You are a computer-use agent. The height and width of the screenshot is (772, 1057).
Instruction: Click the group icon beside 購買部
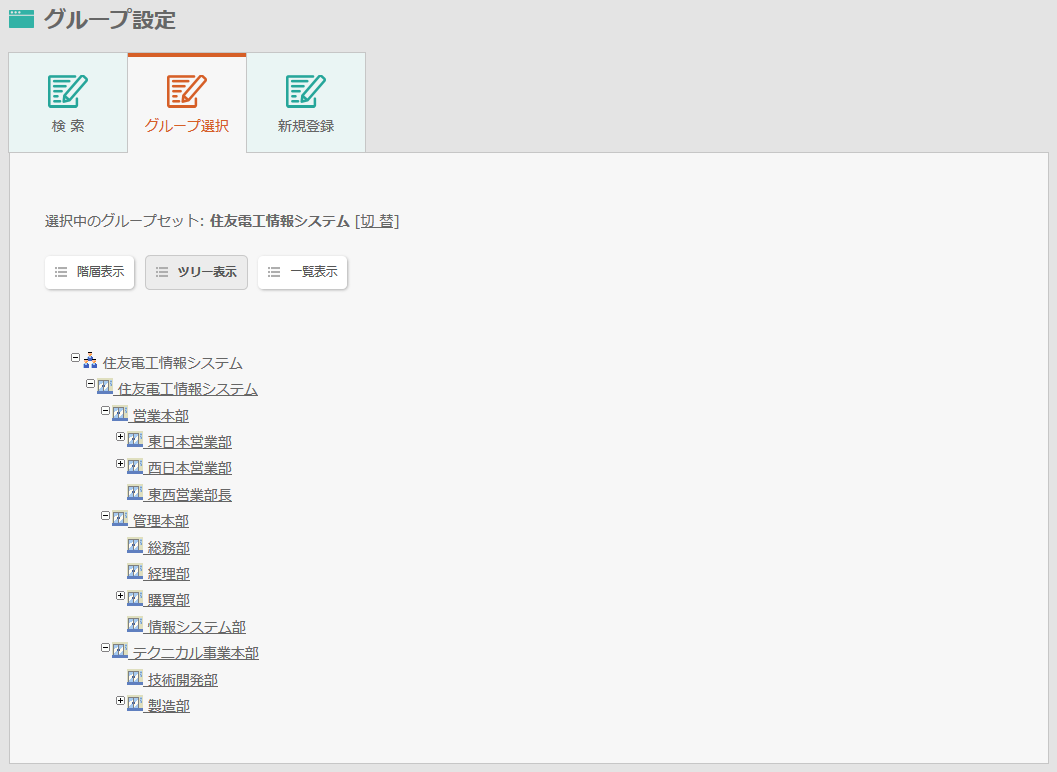pyautogui.click(x=135, y=598)
